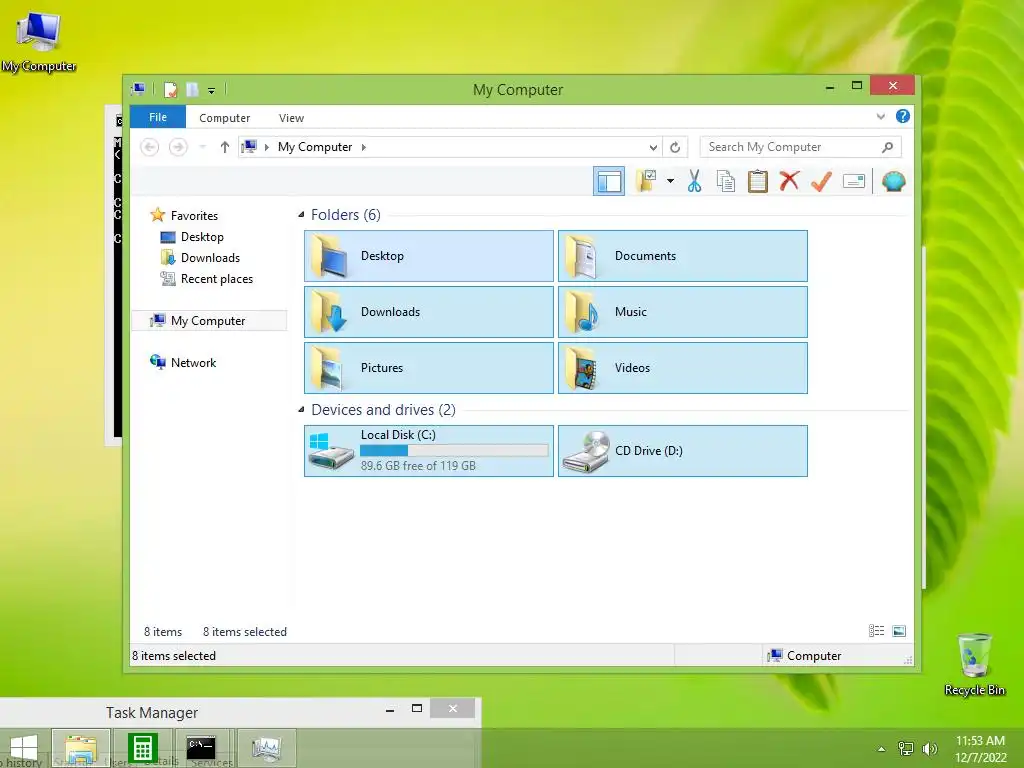Image resolution: width=1024 pixels, height=768 pixels.
Task: Switch to large icons view in status bar
Action: point(899,631)
